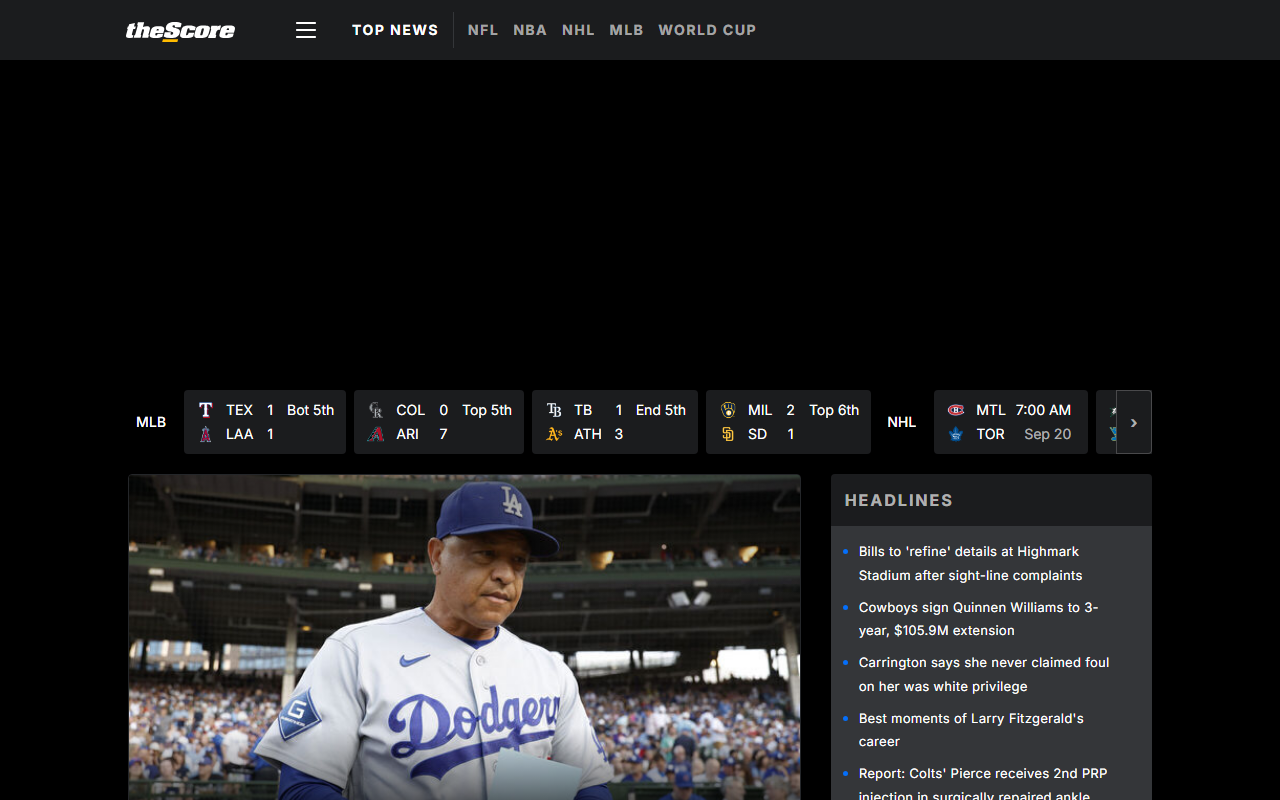
Task: Open the NBA section
Action: pos(530,30)
